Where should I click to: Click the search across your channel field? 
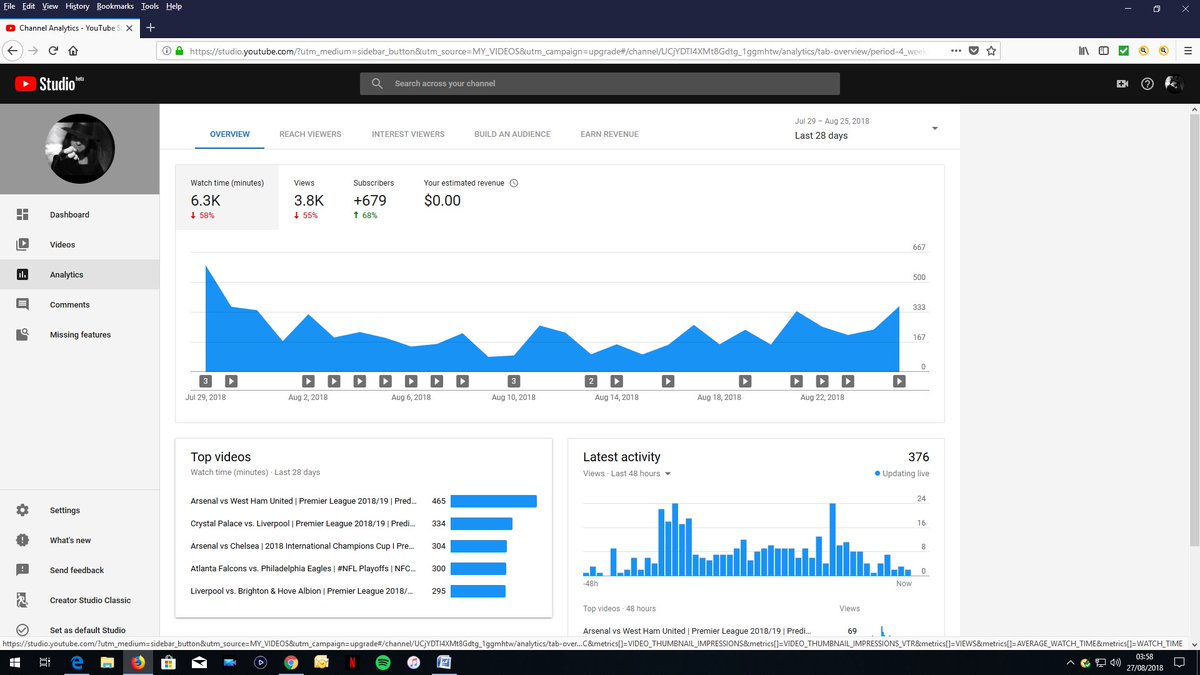tap(600, 84)
